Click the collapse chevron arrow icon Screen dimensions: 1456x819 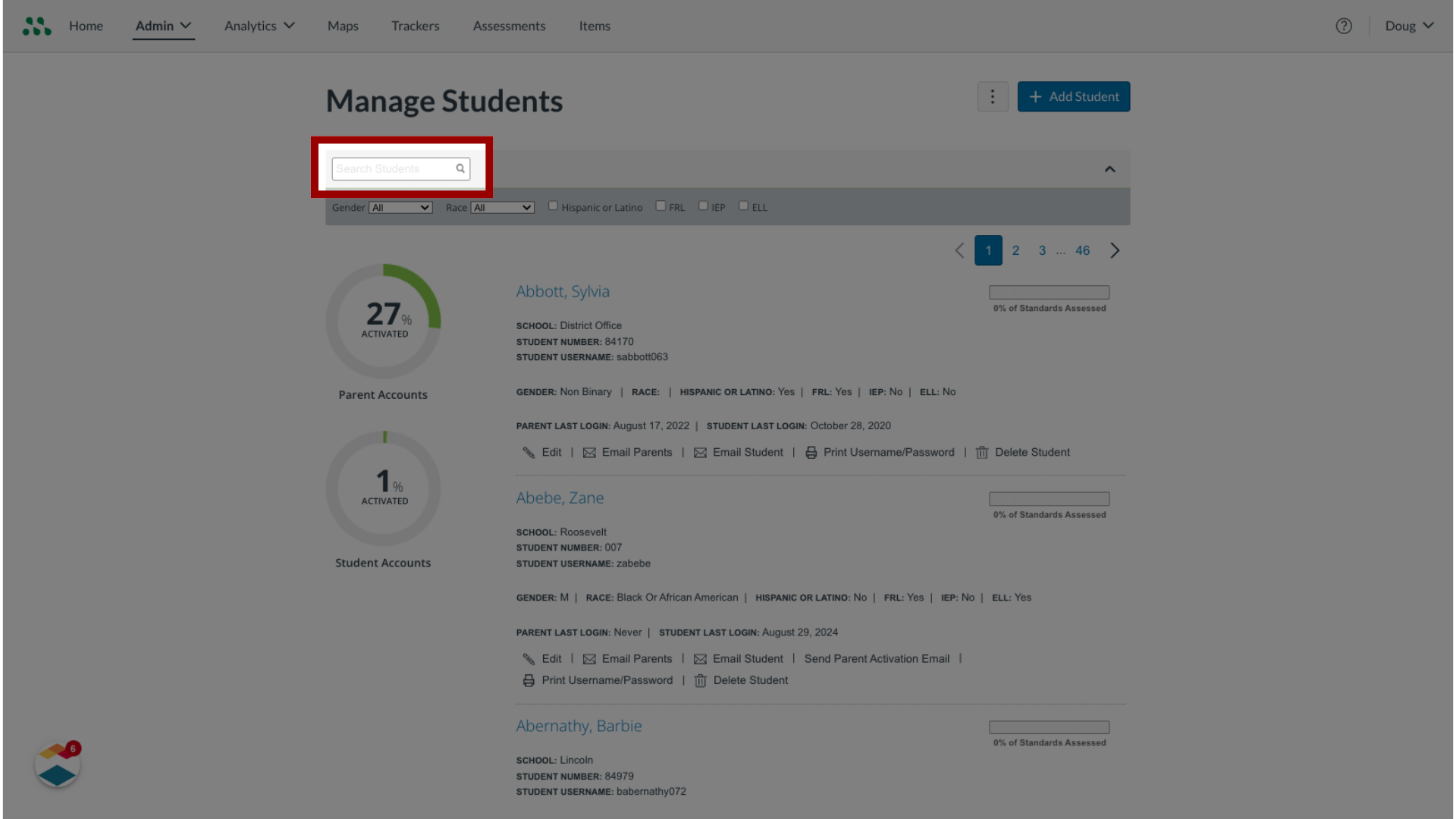click(x=1110, y=168)
